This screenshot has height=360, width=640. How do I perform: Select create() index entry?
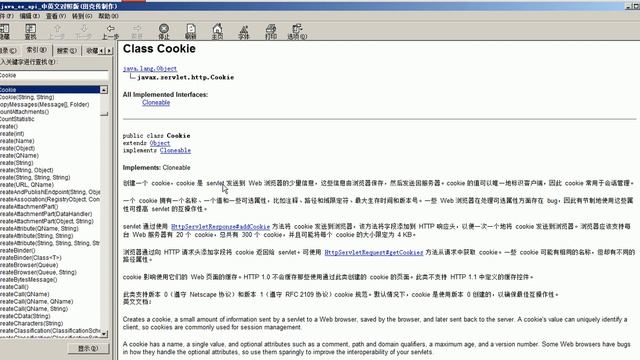click(9, 127)
